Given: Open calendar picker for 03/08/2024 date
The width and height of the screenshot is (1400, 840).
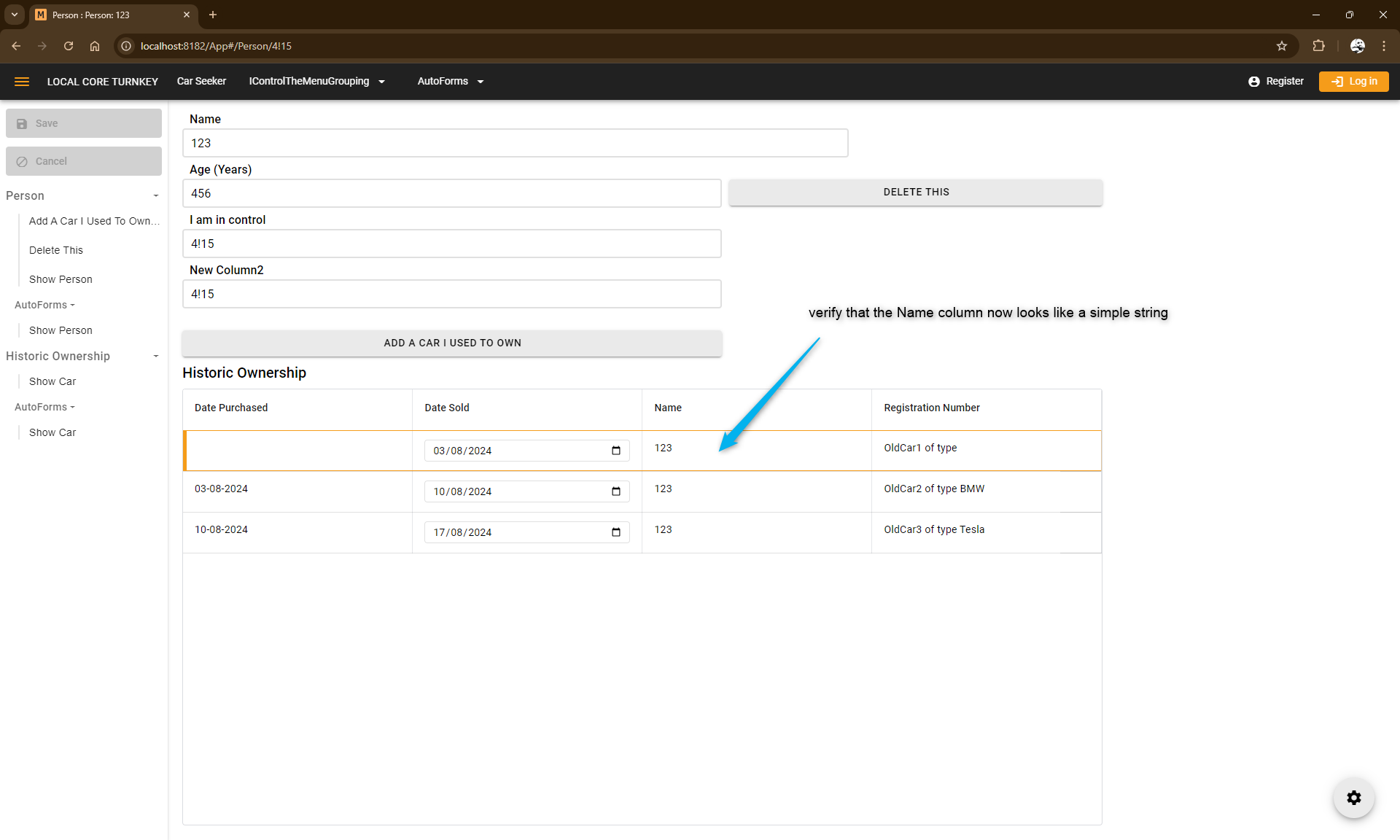Looking at the screenshot, I should (616, 451).
